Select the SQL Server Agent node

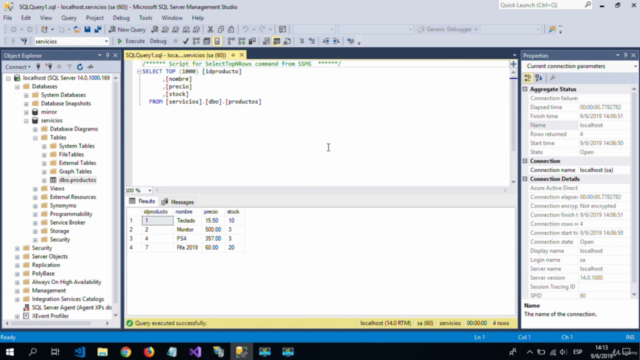(72, 308)
